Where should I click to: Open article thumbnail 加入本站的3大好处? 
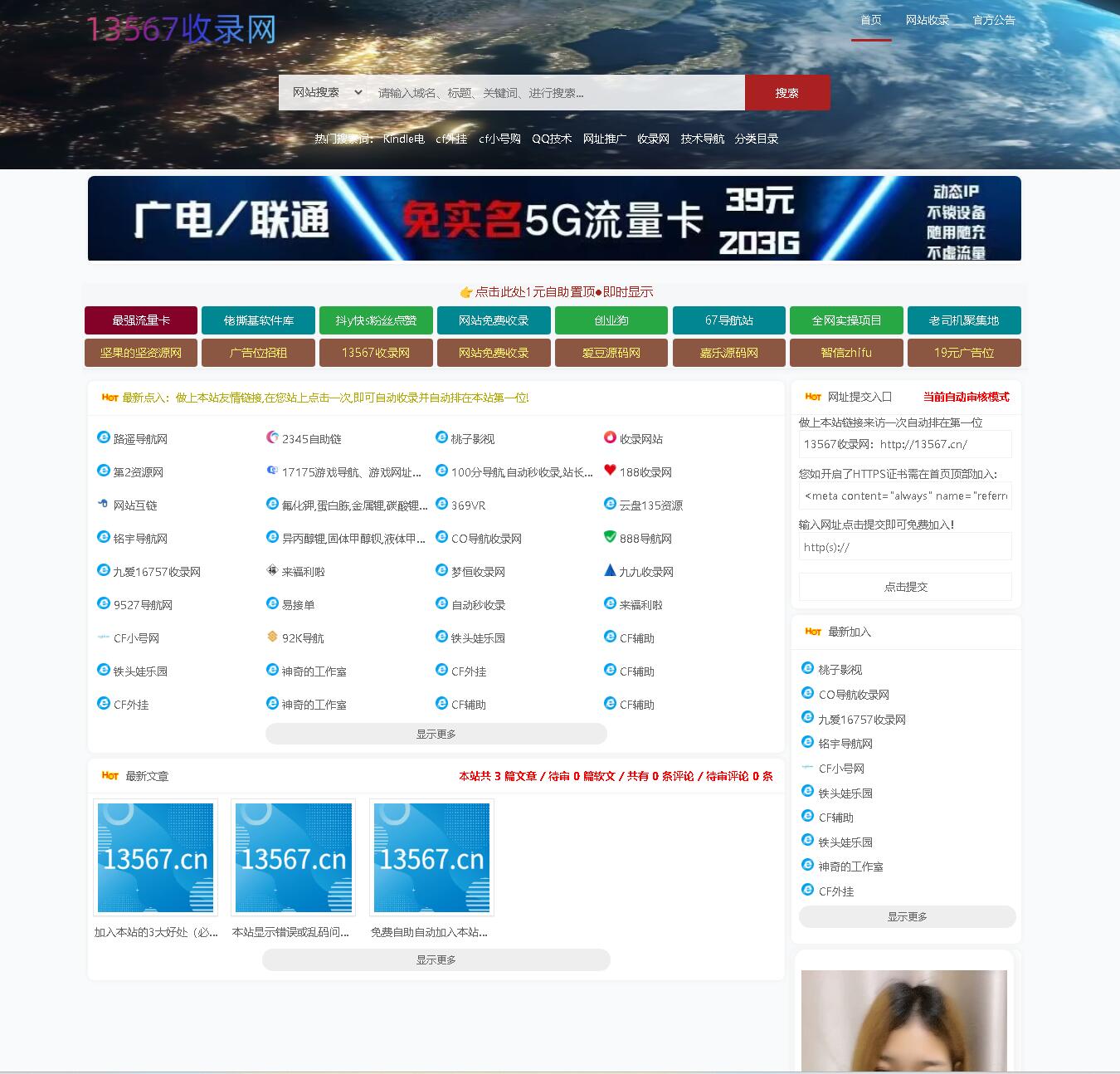click(x=156, y=857)
